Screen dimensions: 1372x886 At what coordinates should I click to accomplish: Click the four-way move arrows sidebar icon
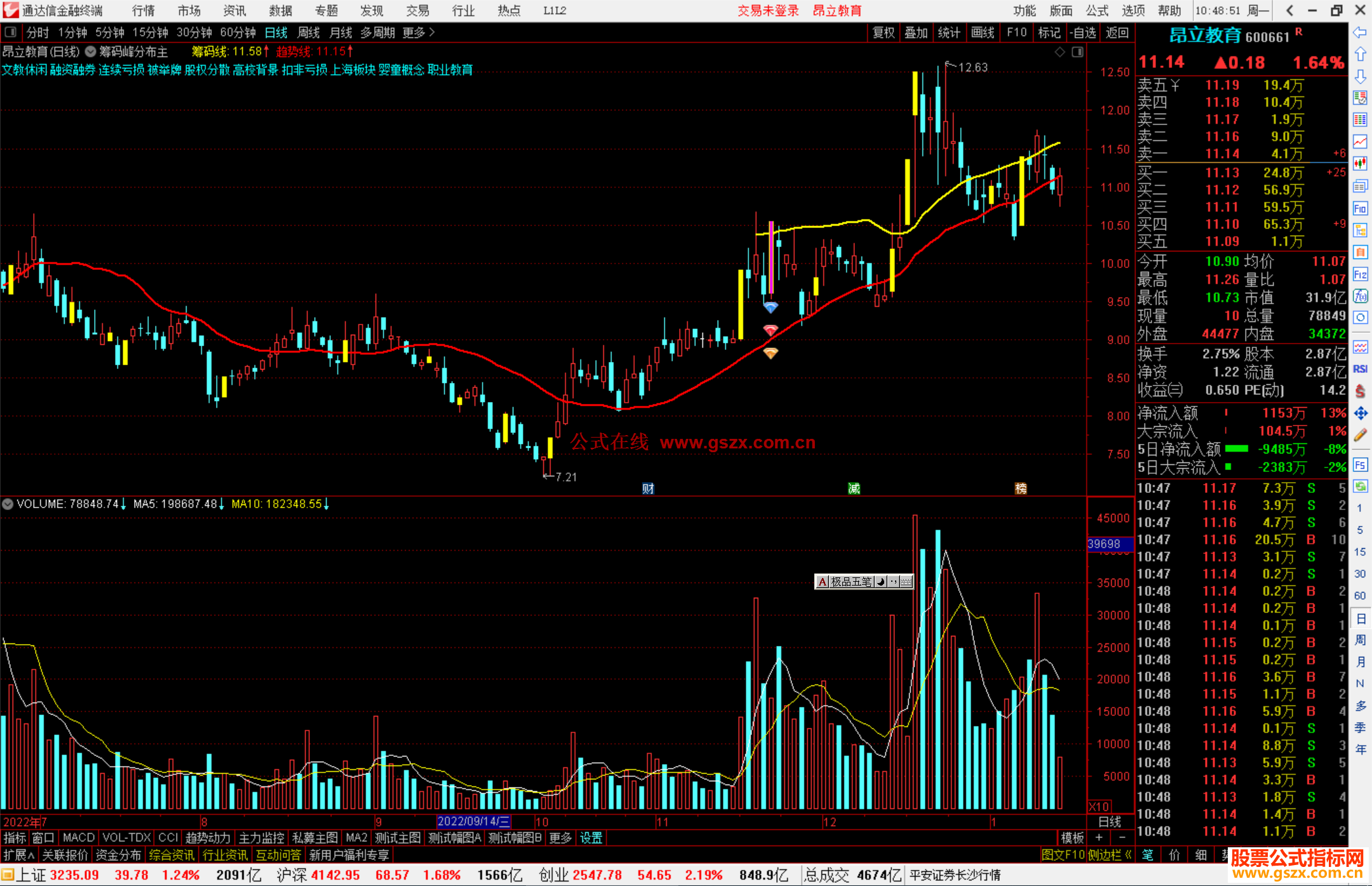[x=1360, y=413]
